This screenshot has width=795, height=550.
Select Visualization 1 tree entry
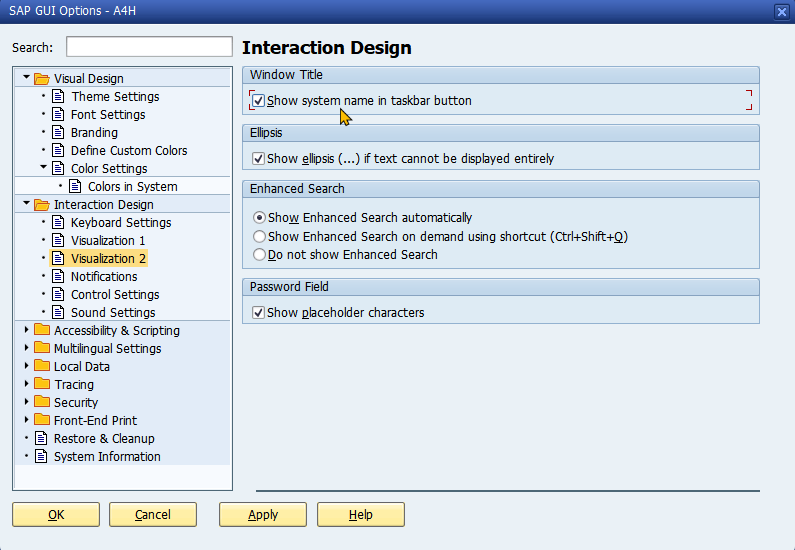coord(107,240)
